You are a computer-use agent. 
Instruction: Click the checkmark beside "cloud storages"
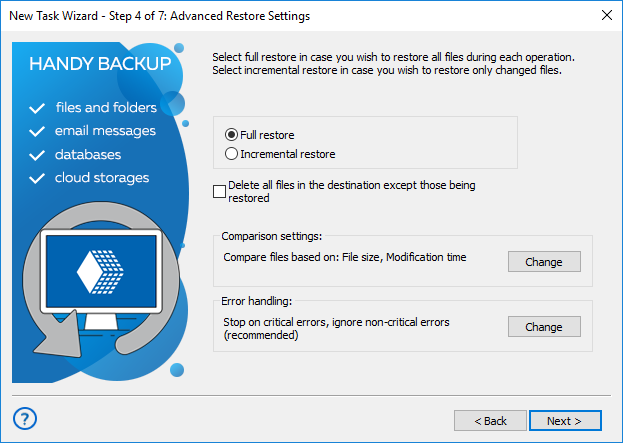click(38, 178)
